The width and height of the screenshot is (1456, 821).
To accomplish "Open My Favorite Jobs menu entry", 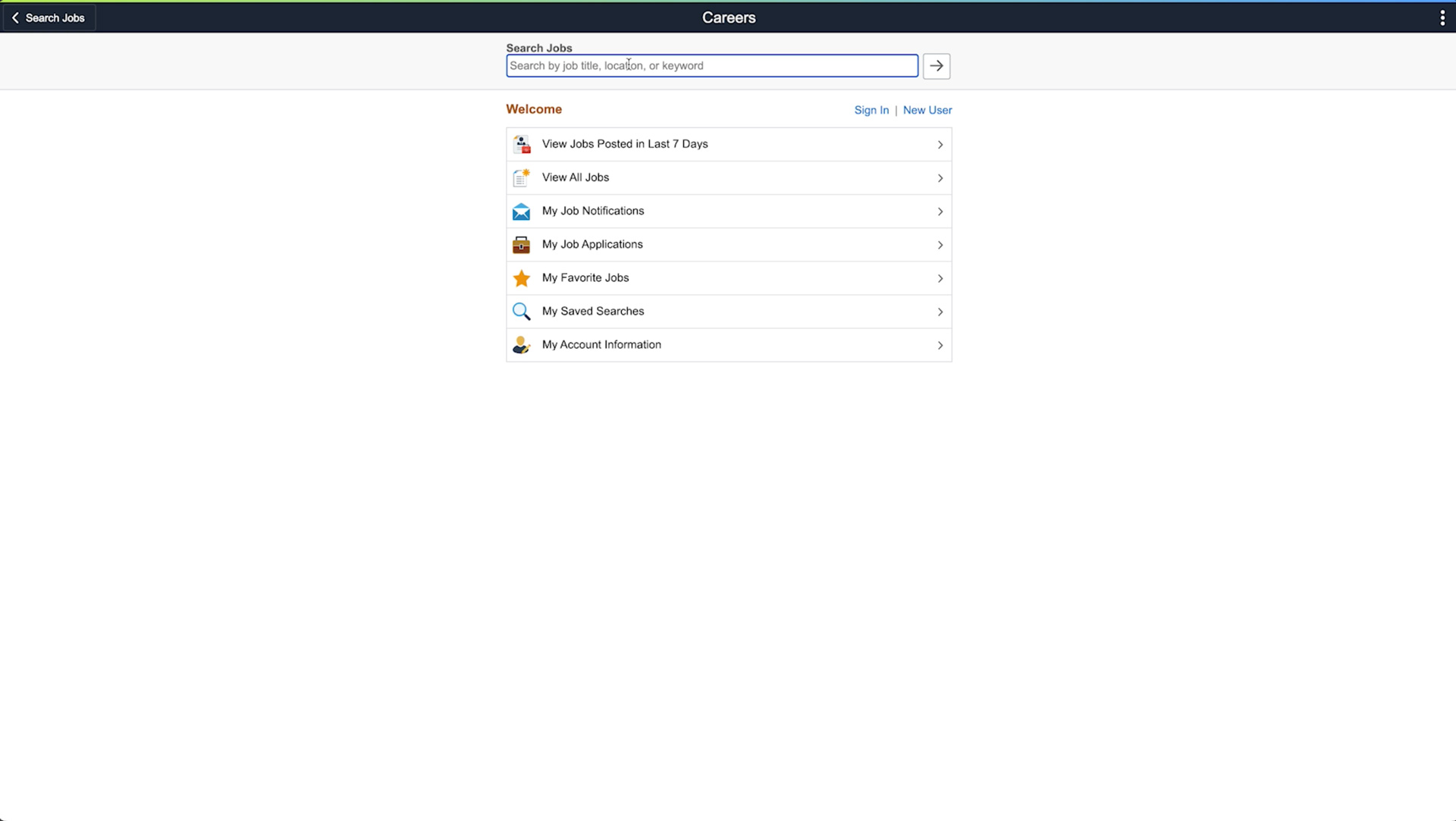I will (585, 277).
